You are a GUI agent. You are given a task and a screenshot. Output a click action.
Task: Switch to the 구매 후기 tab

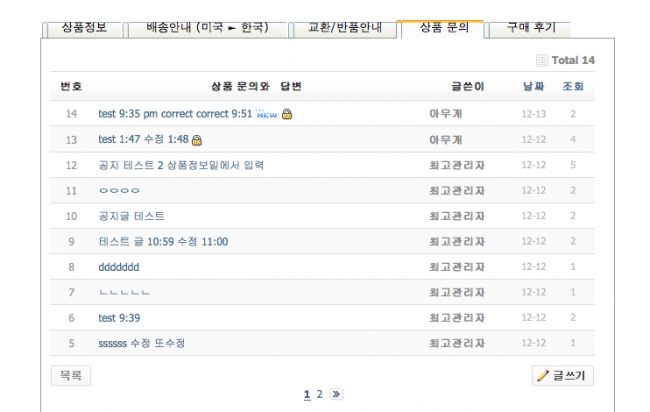click(x=530, y=28)
